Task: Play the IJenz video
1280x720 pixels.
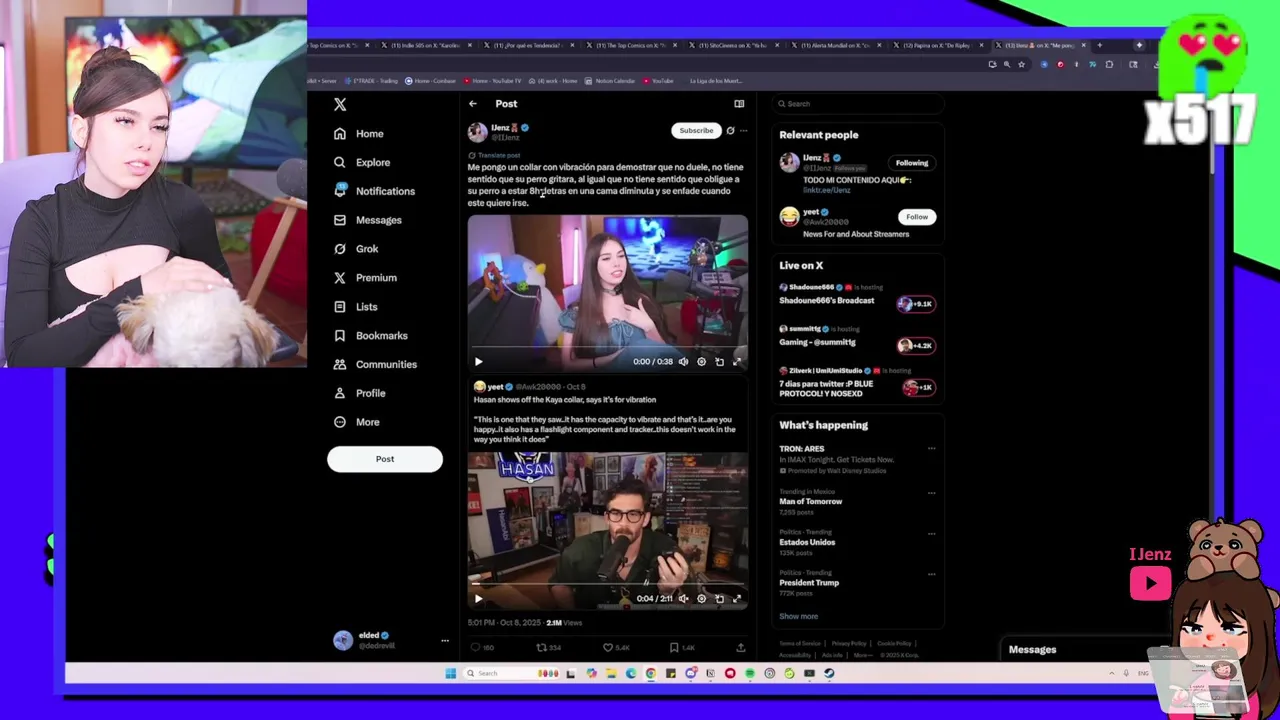Action: pyautogui.click(x=478, y=362)
